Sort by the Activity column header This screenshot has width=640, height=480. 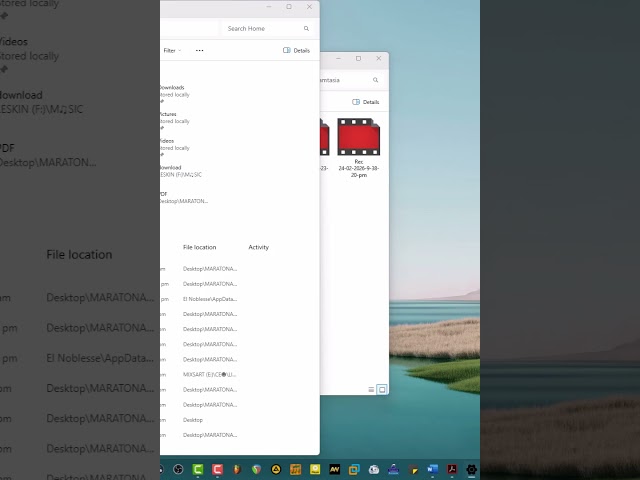pos(259,247)
